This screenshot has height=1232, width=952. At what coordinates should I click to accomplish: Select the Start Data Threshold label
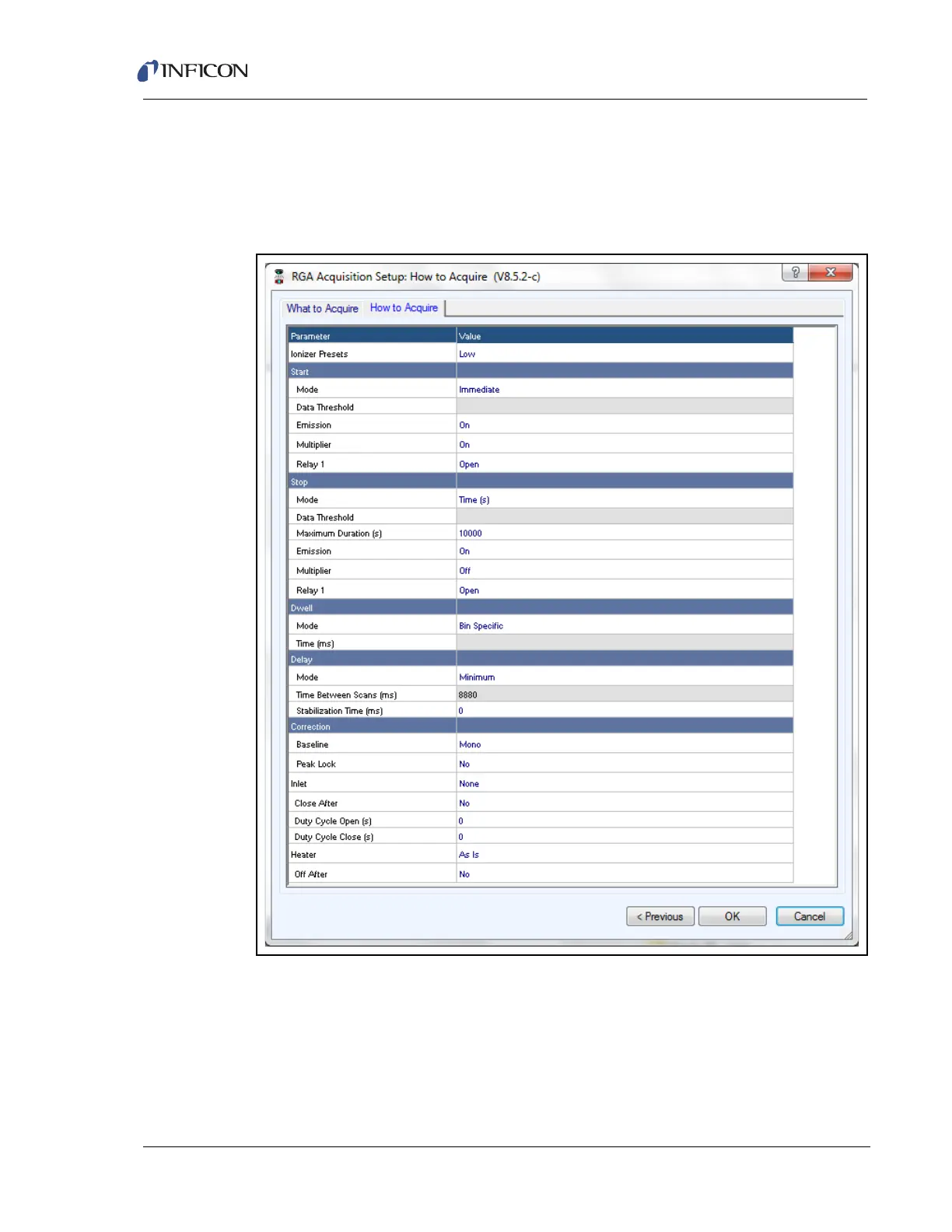point(324,407)
